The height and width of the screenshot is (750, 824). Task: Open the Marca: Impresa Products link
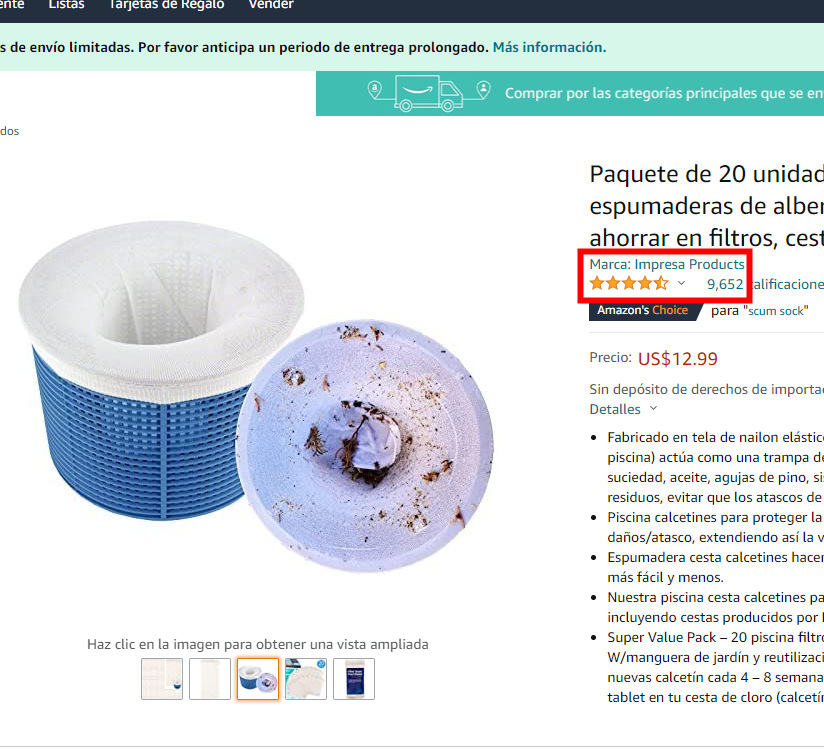click(667, 264)
